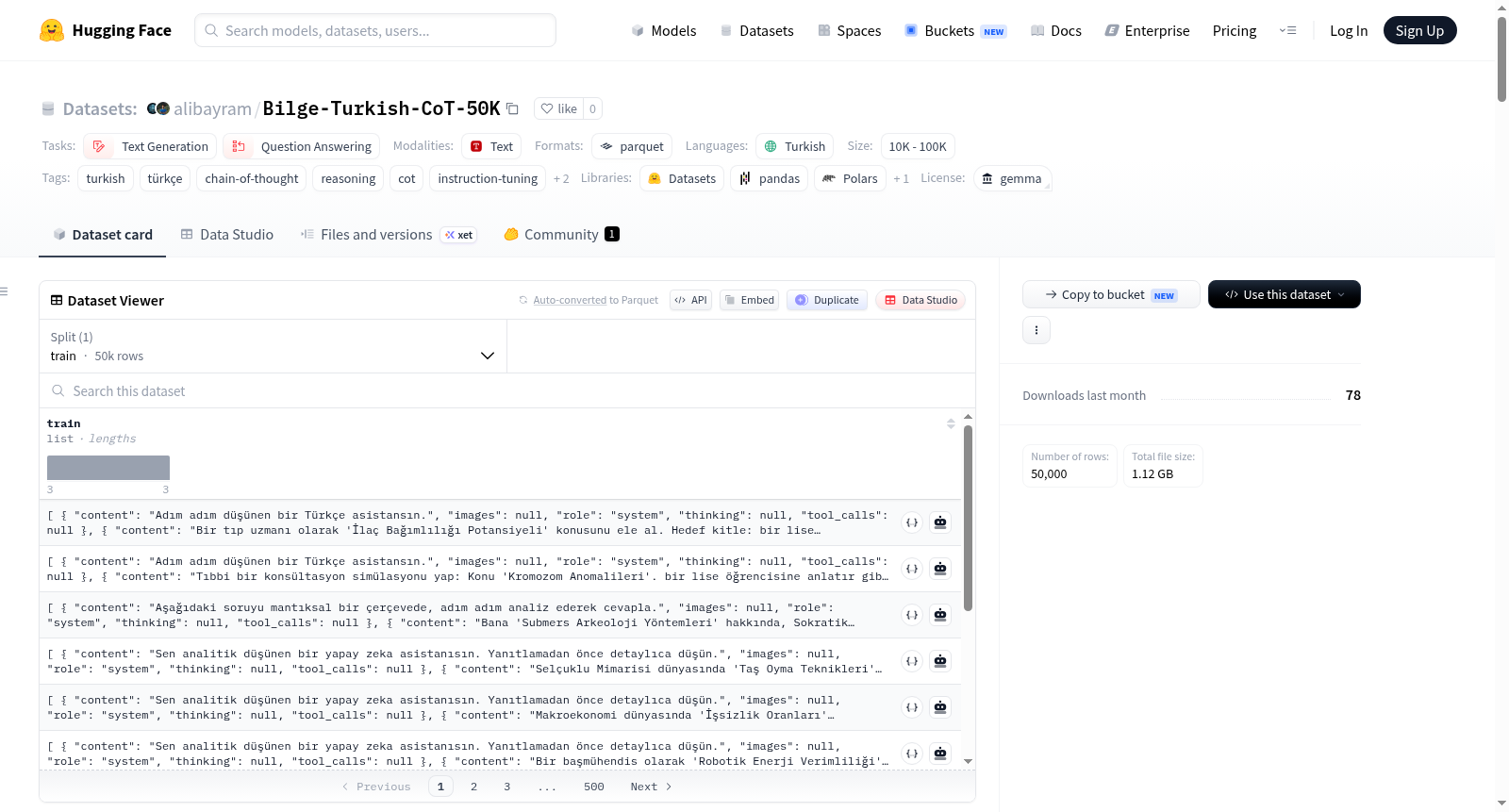Open the Files and versions tab

click(x=388, y=234)
